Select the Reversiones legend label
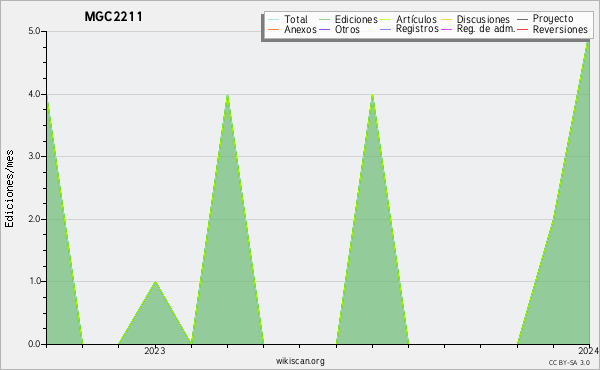The width and height of the screenshot is (600, 370). point(560,29)
